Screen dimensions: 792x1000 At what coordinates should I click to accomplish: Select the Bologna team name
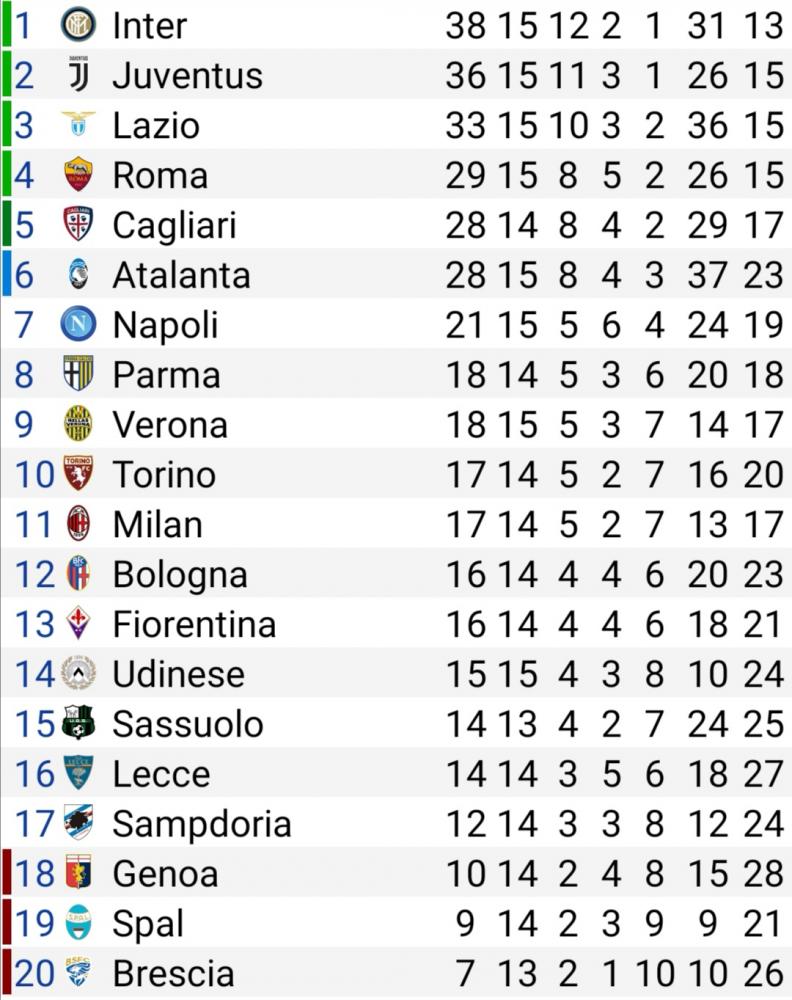[x=180, y=575]
